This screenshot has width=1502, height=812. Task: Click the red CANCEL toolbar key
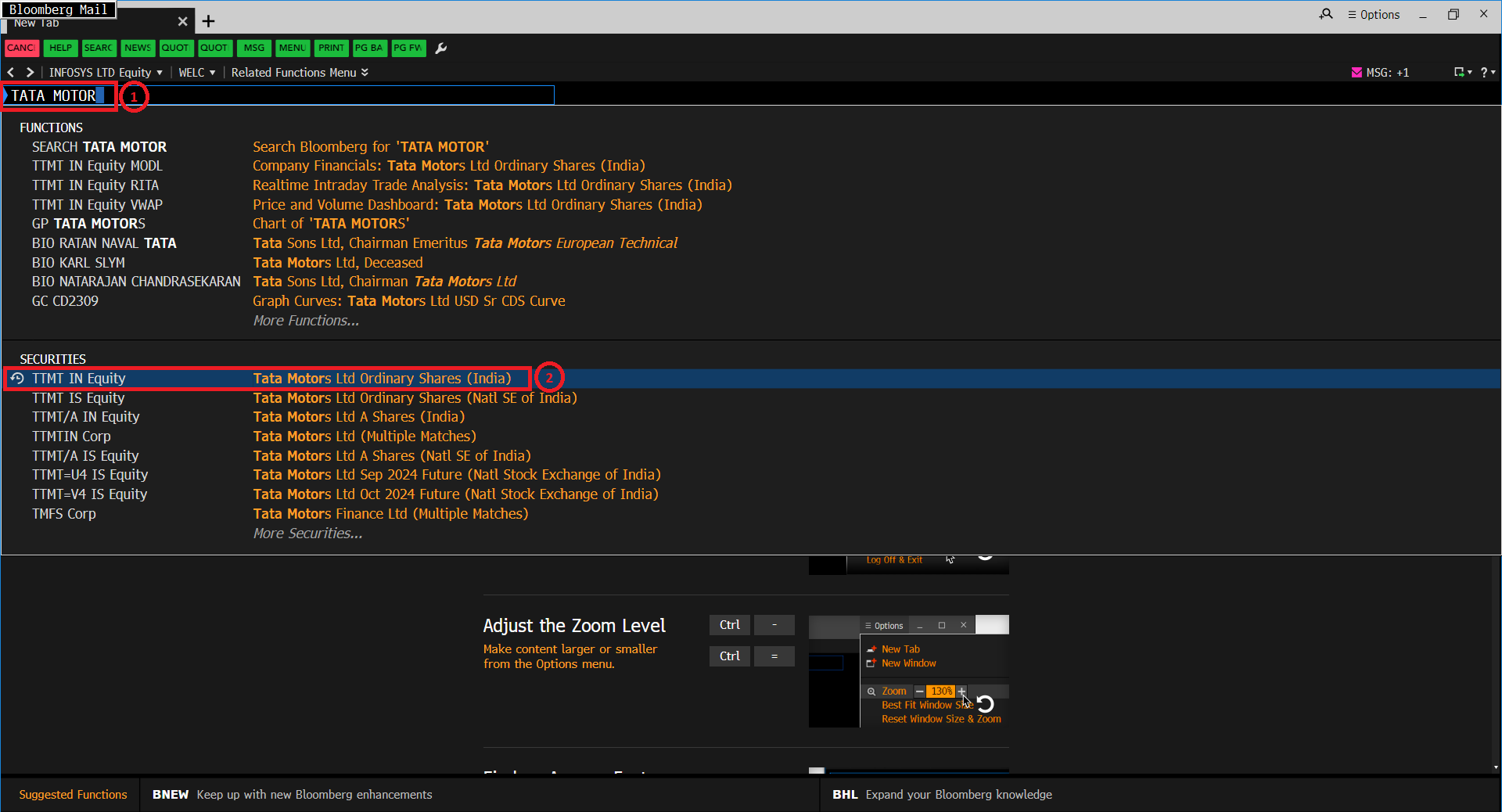21,49
